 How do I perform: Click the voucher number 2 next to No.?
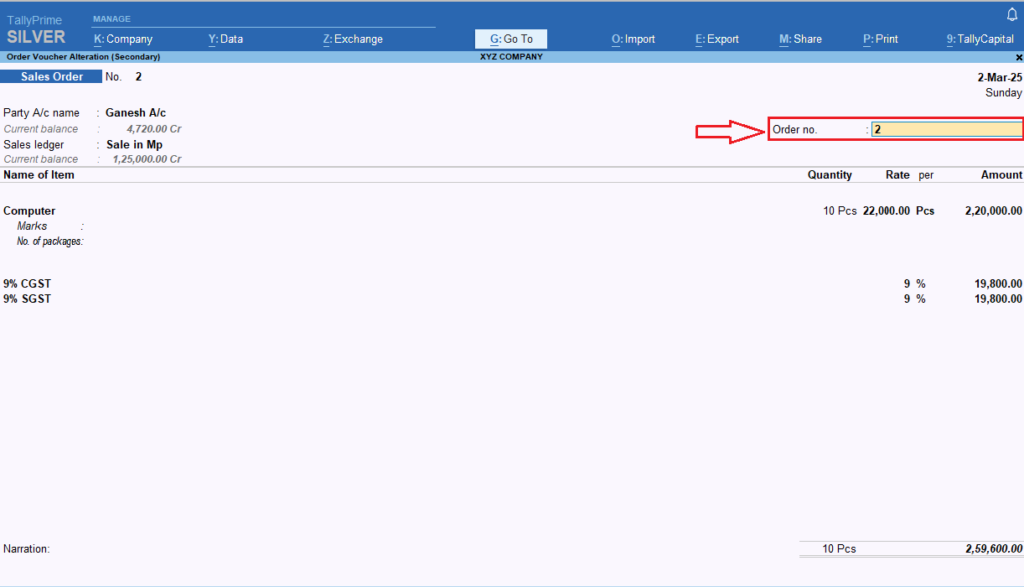pos(138,76)
